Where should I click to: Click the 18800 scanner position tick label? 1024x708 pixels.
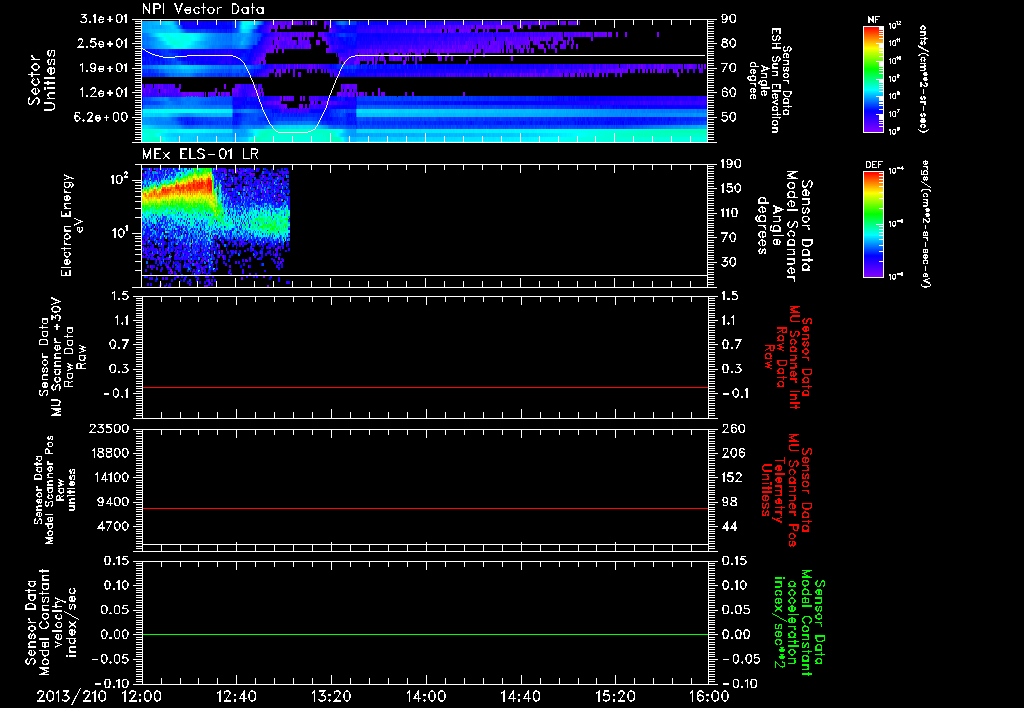point(109,453)
